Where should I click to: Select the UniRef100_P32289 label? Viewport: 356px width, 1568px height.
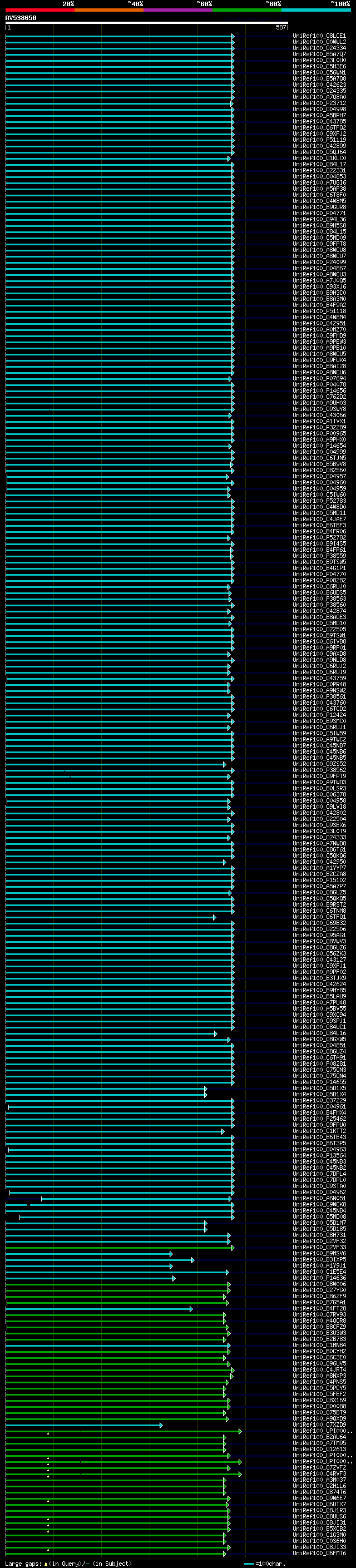pyautogui.click(x=319, y=427)
